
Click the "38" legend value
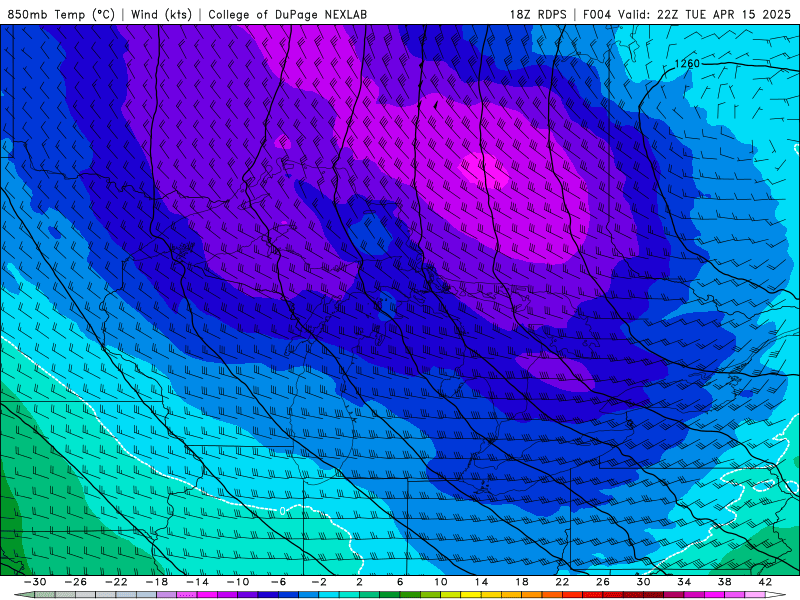tap(724, 582)
